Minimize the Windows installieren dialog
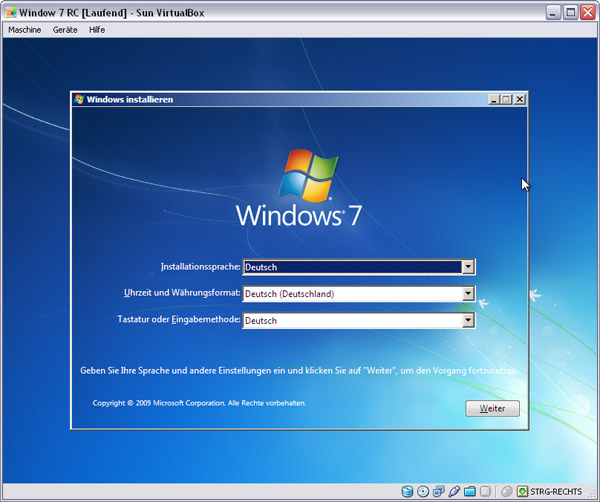This screenshot has height=502, width=600. [494, 100]
